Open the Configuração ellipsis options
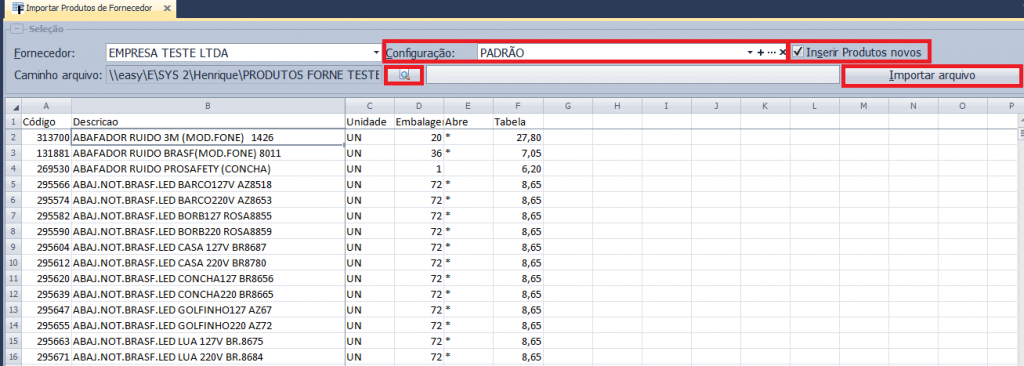 771,52
